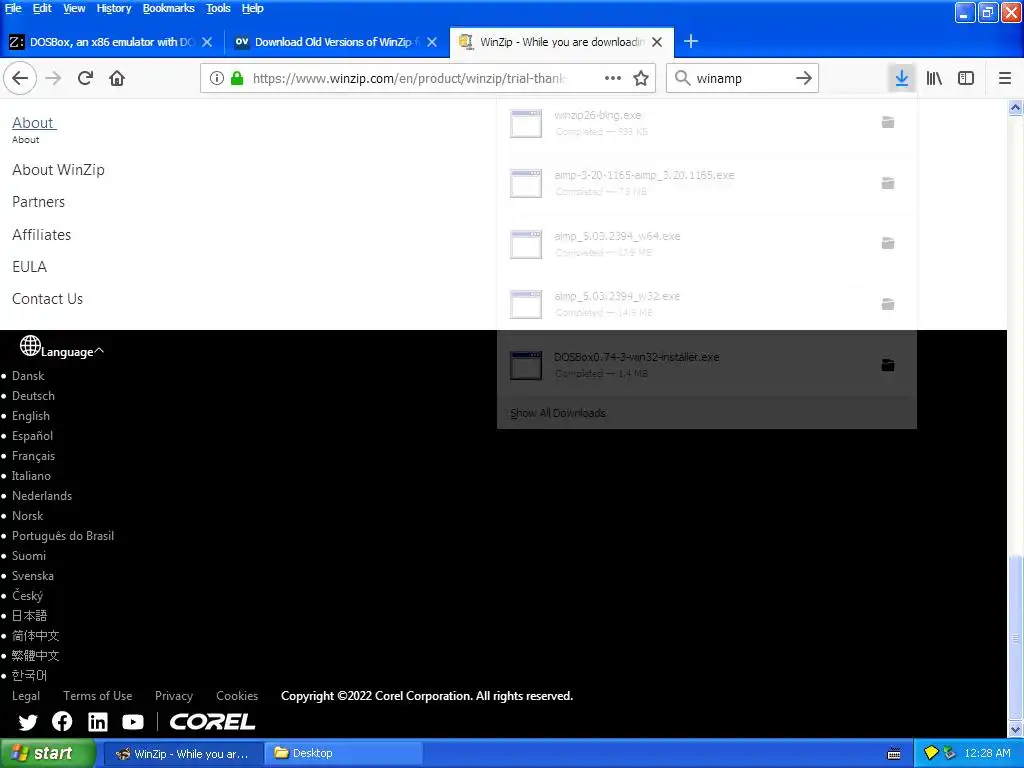
Task: Reload the current page
Action: pos(86,78)
